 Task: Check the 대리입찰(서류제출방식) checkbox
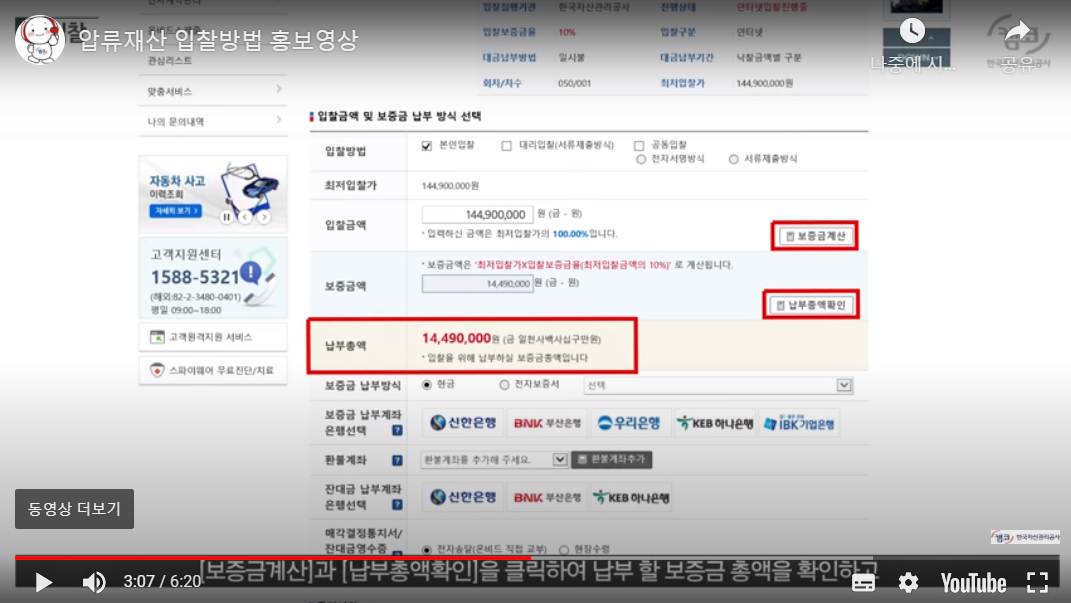(x=506, y=145)
